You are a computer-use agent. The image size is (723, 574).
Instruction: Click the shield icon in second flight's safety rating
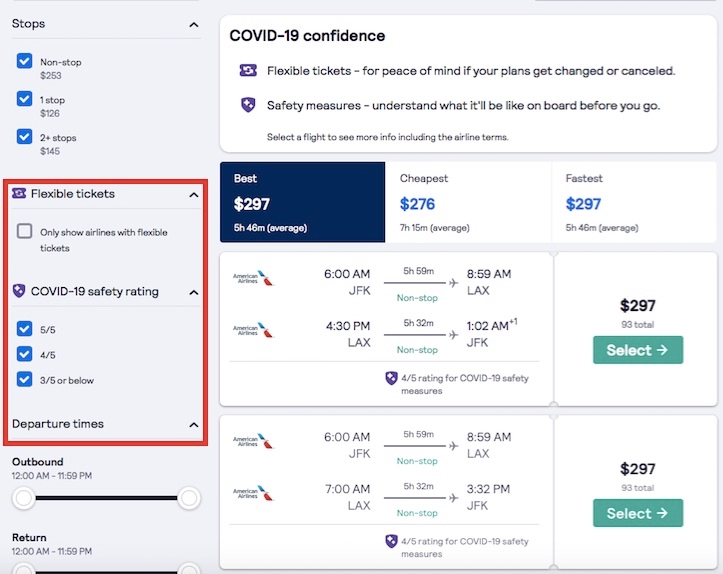[x=391, y=541]
